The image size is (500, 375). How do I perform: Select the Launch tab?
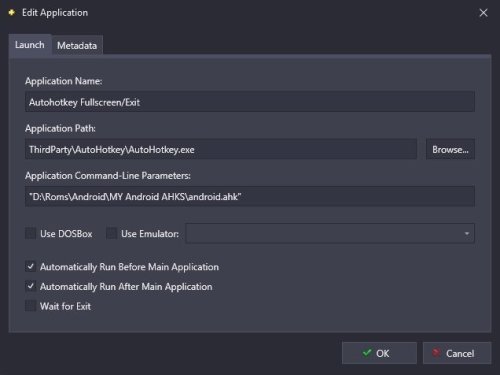pos(30,45)
